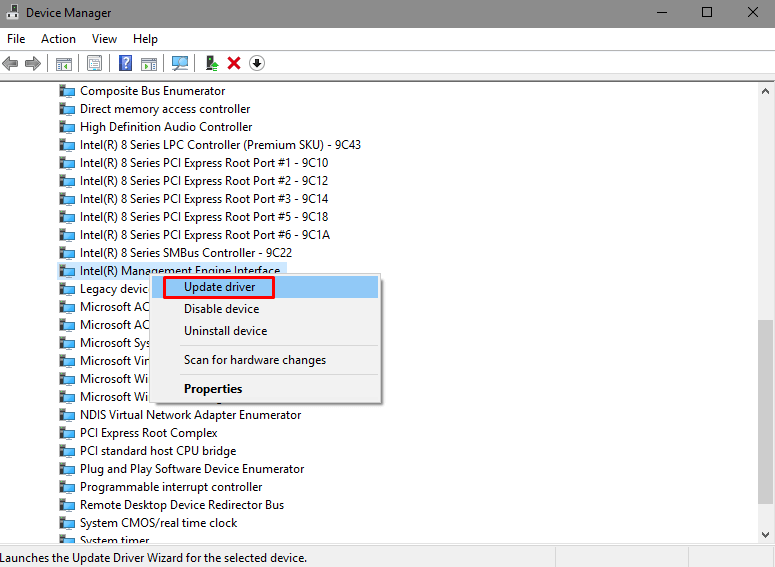Minimize the Device Manager window
Image resolution: width=775 pixels, height=567 pixels.
(662, 12)
